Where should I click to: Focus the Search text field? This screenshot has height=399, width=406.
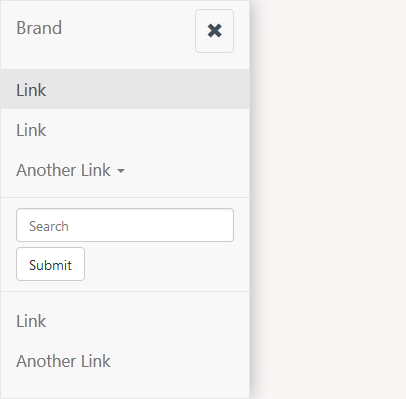tap(125, 225)
